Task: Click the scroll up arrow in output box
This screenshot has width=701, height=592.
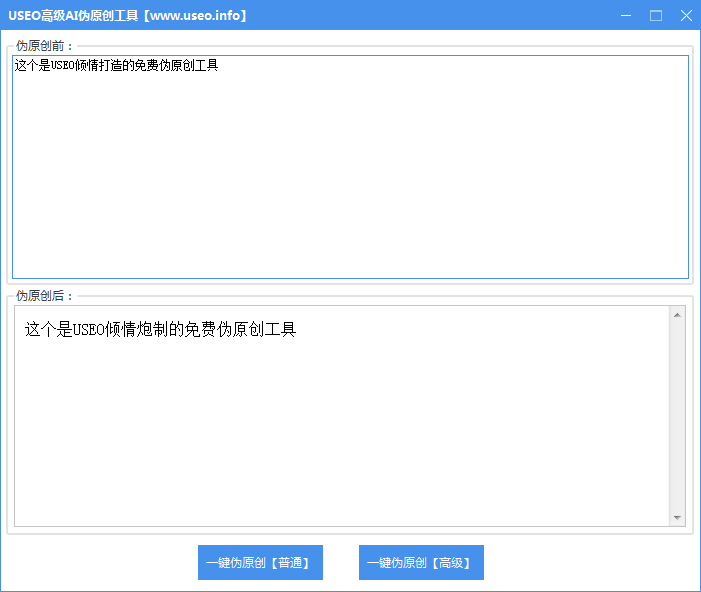Action: click(677, 316)
